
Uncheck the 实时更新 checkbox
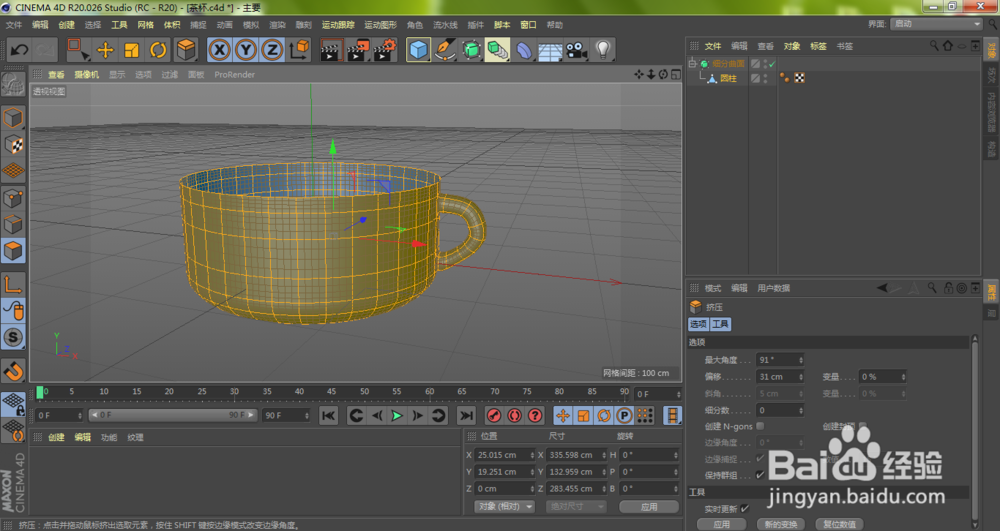click(x=745, y=508)
